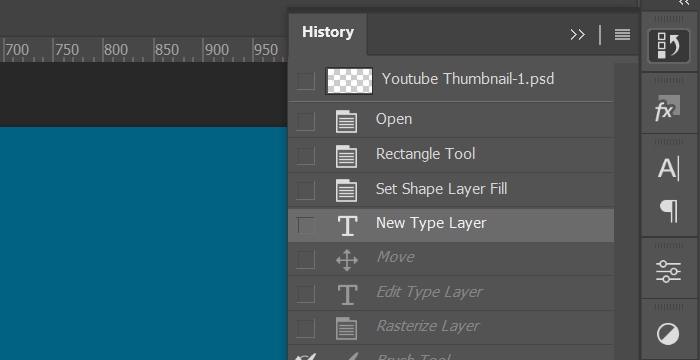Screen dimensions: 700x360
Task: Toggle source box beside Set Shape Layer Fill
Action: (x=305, y=190)
